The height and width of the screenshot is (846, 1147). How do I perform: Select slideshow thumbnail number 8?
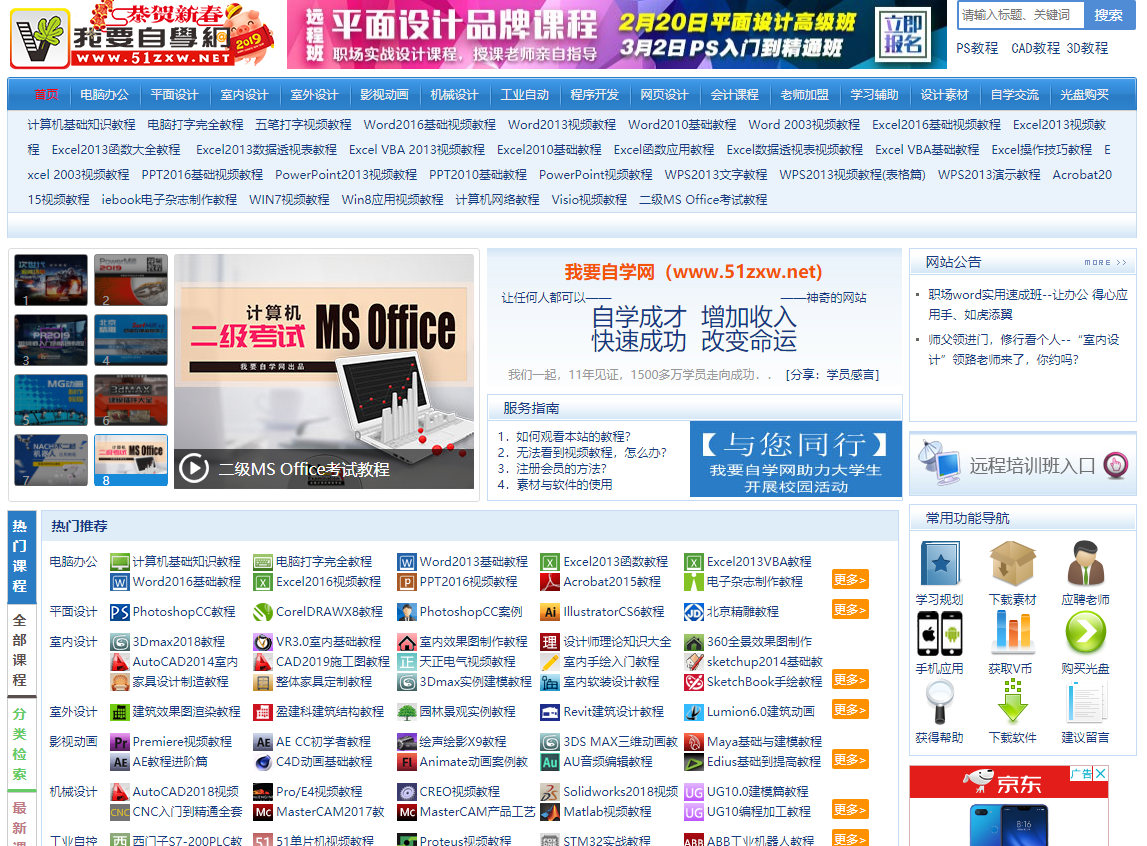pos(131,460)
